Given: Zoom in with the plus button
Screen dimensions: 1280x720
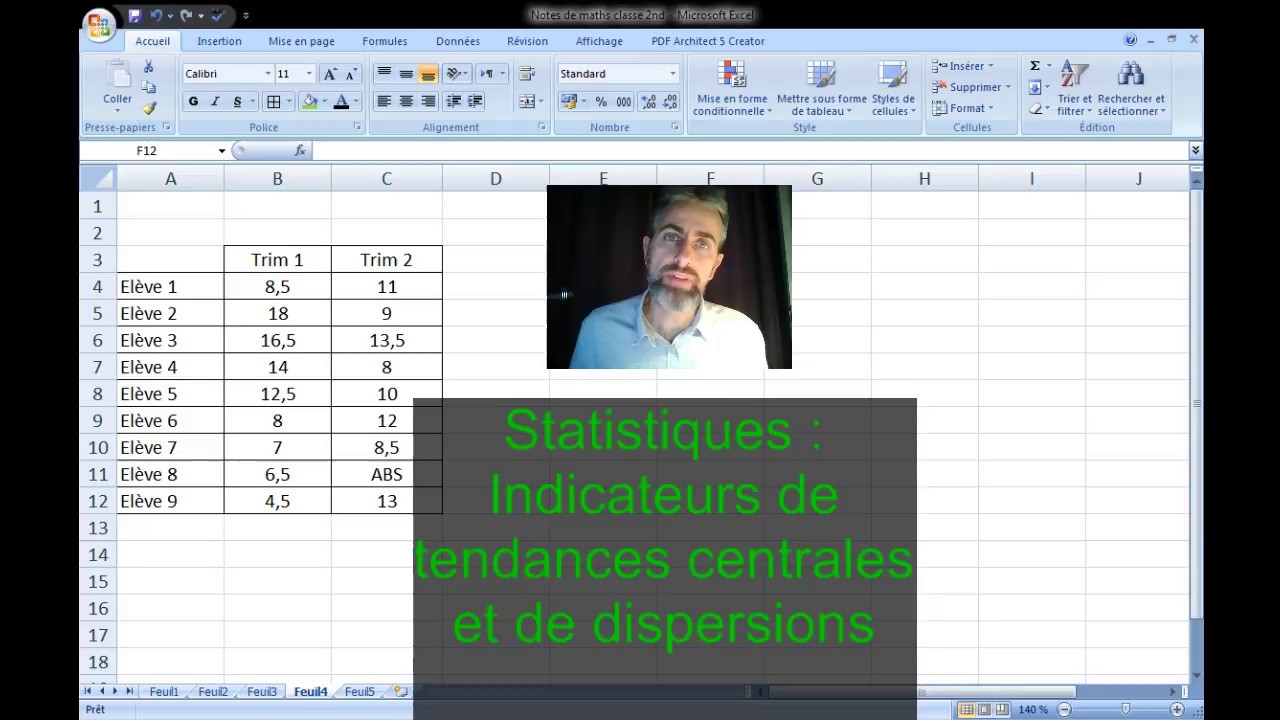Looking at the screenshot, I should coord(1177,709).
